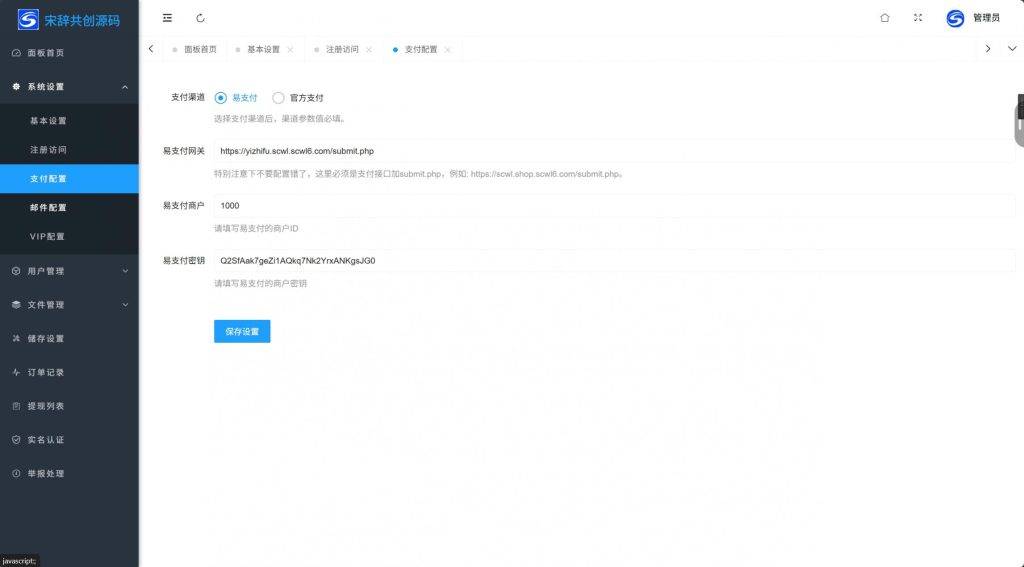Screen dimensions: 1024x567
Task: Open 订单记录 in the sidebar
Action: pyautogui.click(x=69, y=372)
